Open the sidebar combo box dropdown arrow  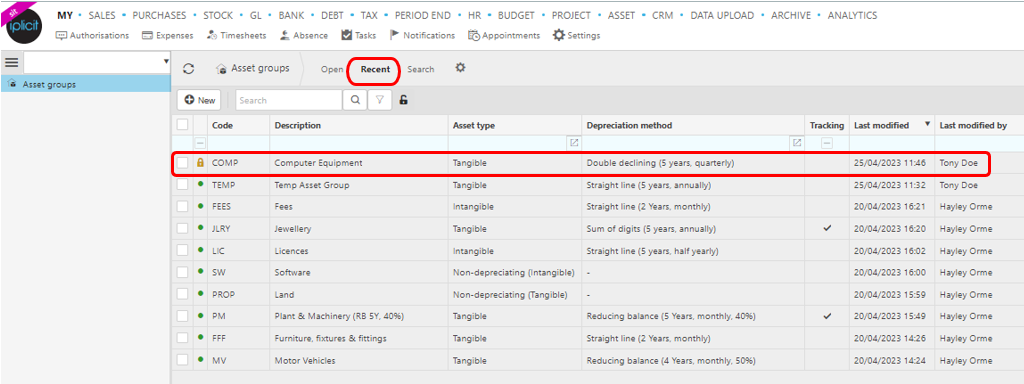tap(166, 61)
